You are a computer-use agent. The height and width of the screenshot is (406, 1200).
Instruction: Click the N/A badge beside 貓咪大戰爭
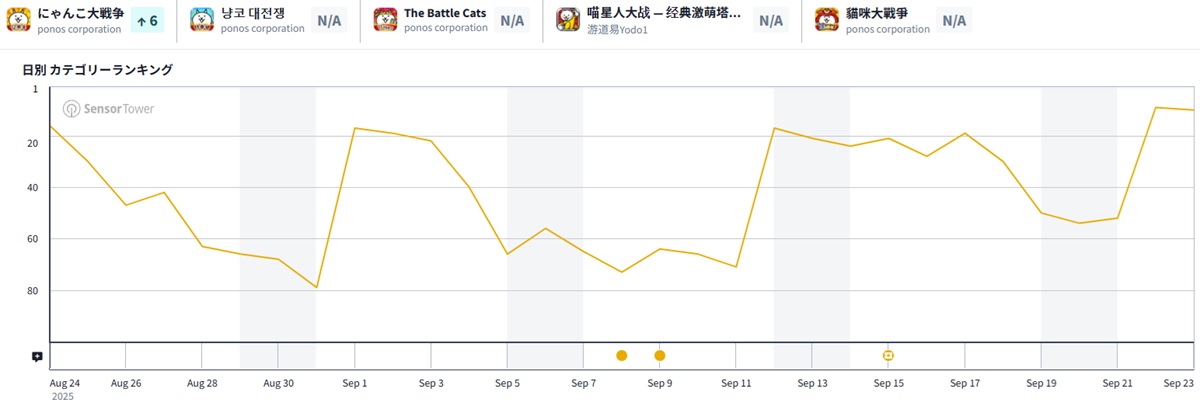(x=954, y=20)
